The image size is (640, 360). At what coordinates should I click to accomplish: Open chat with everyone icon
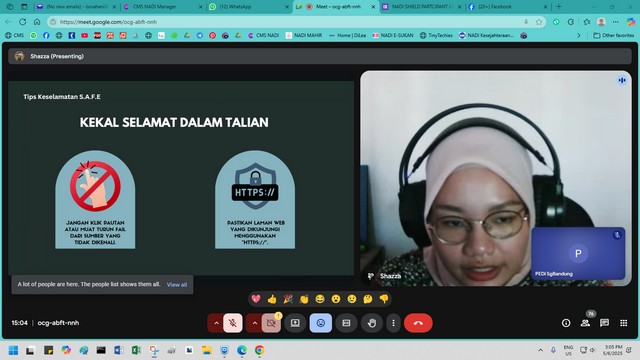coord(604,323)
